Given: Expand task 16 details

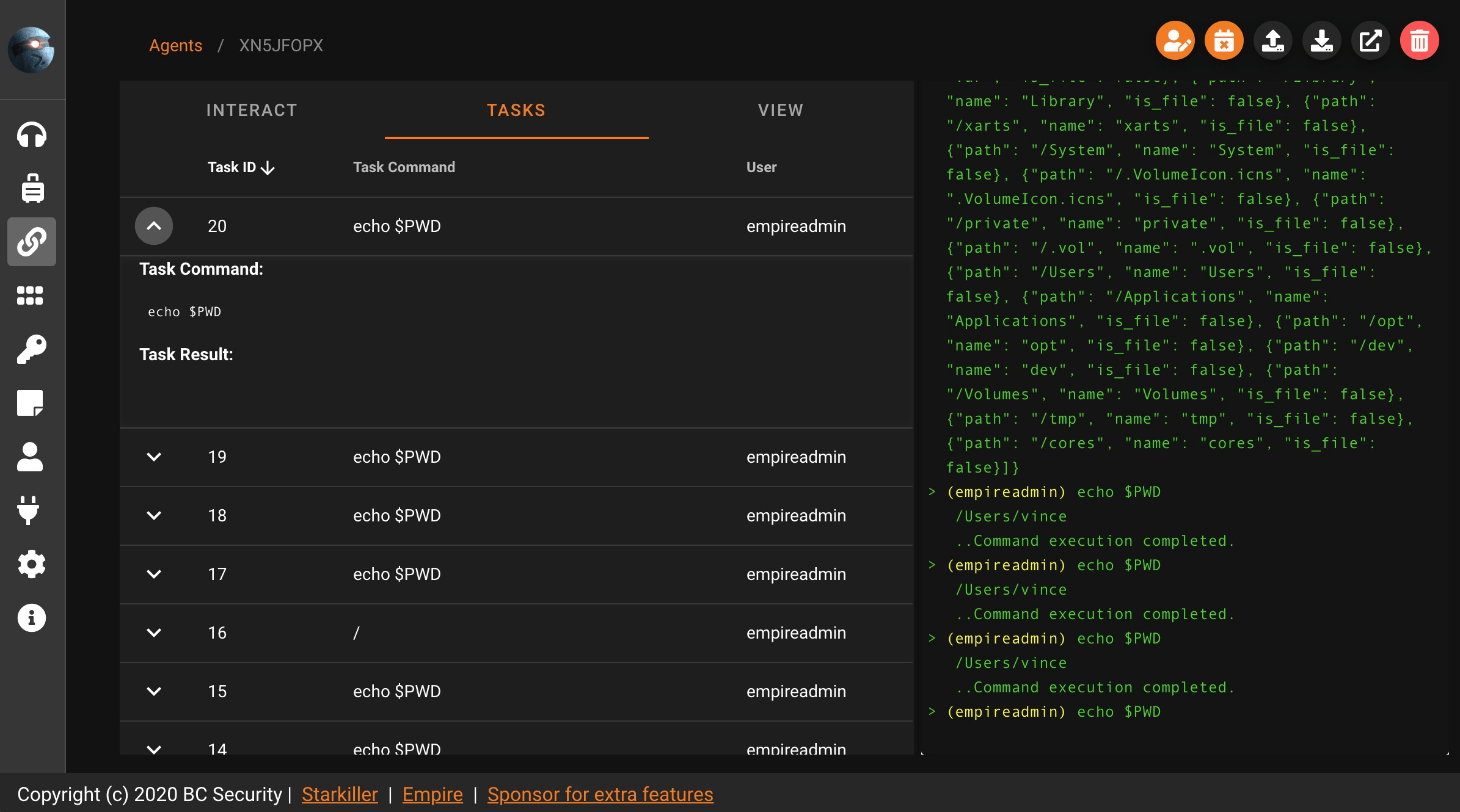Looking at the screenshot, I should coord(154,633).
